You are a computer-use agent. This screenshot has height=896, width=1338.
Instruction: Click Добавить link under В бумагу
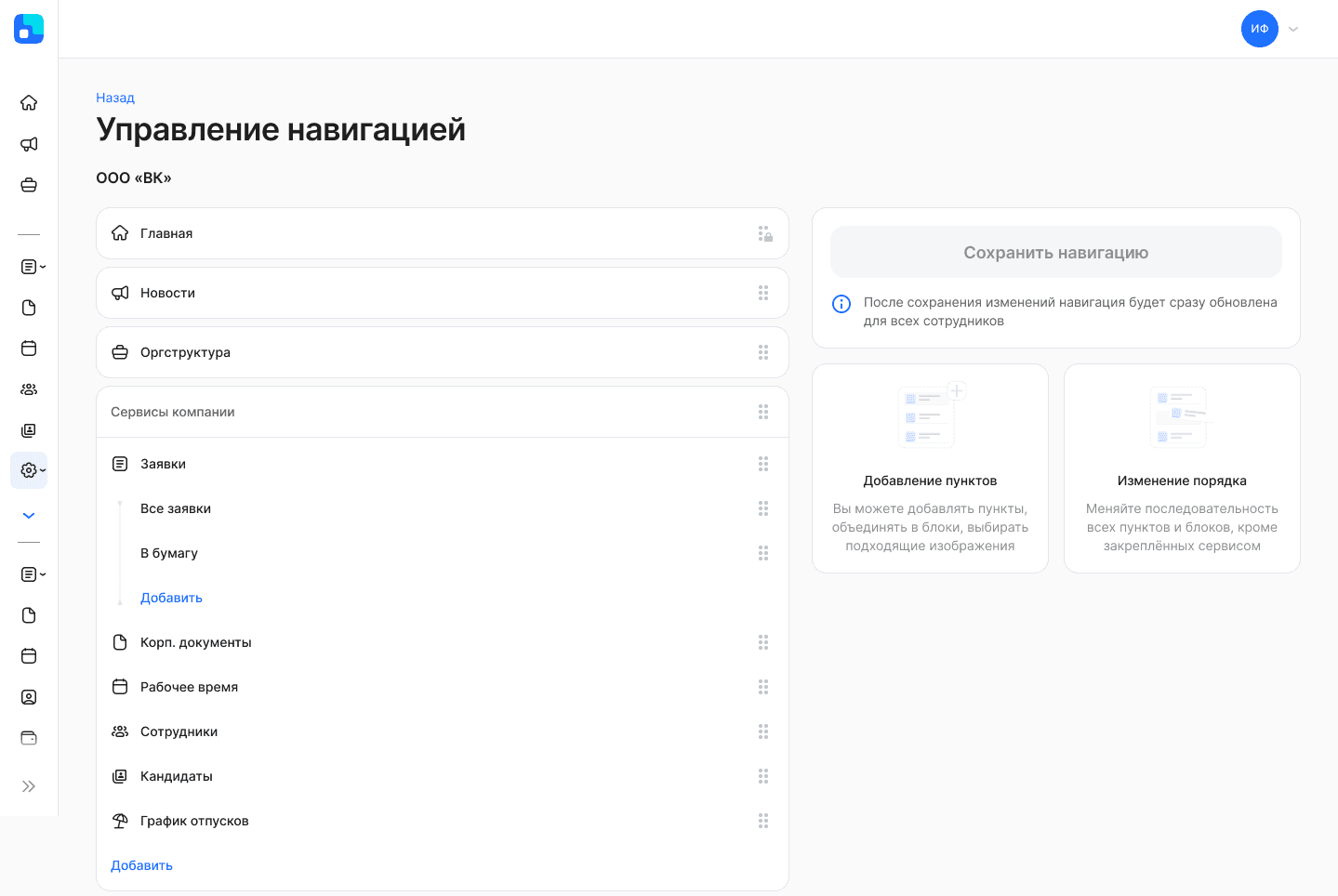pos(171,598)
